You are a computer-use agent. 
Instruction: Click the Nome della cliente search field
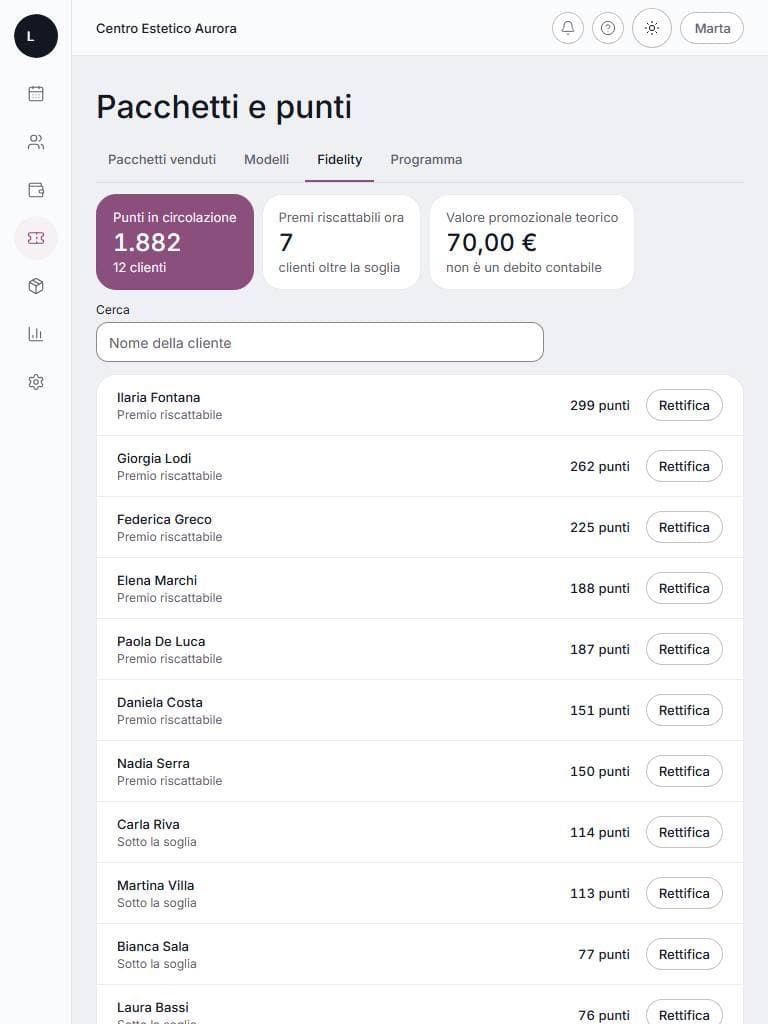[320, 342]
